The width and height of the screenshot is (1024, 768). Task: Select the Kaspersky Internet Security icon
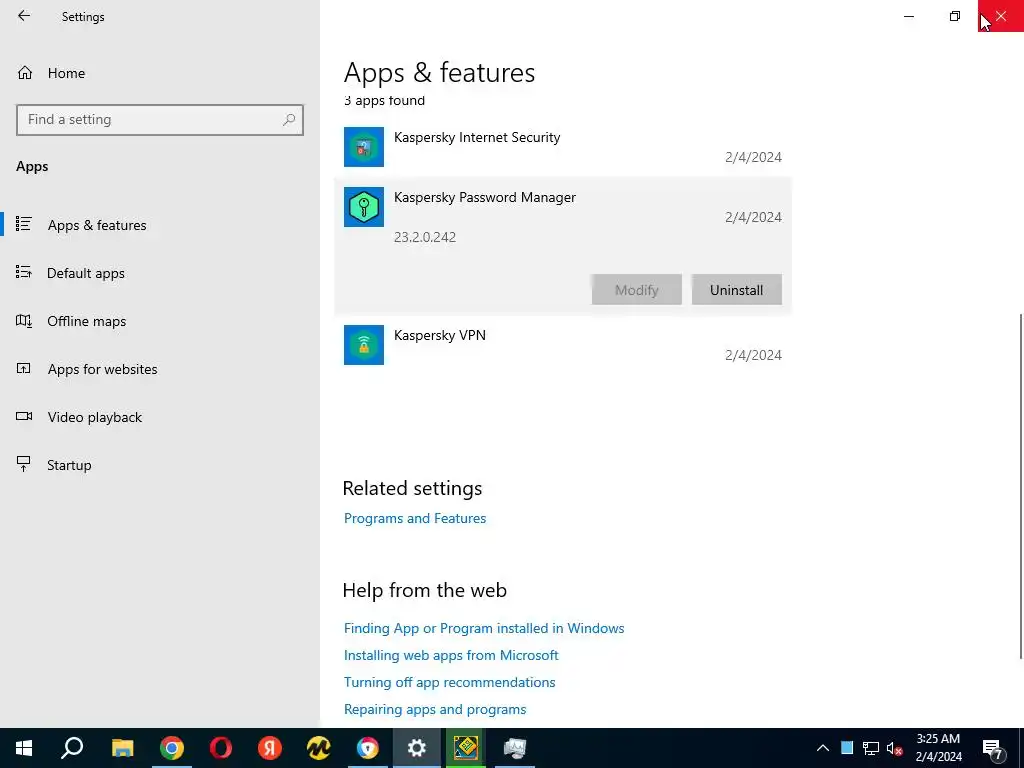364,147
